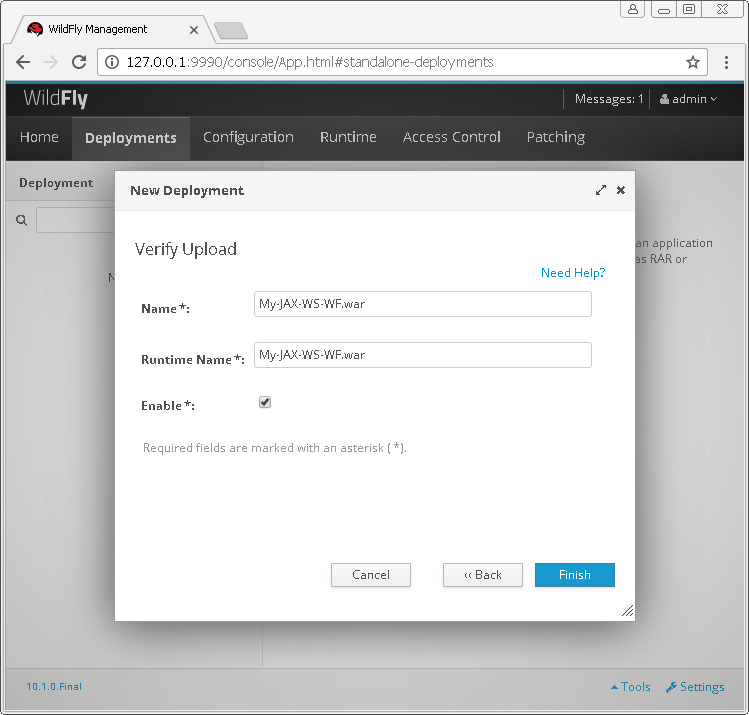
Task: Click the WildFly logo
Action: pos(56,98)
